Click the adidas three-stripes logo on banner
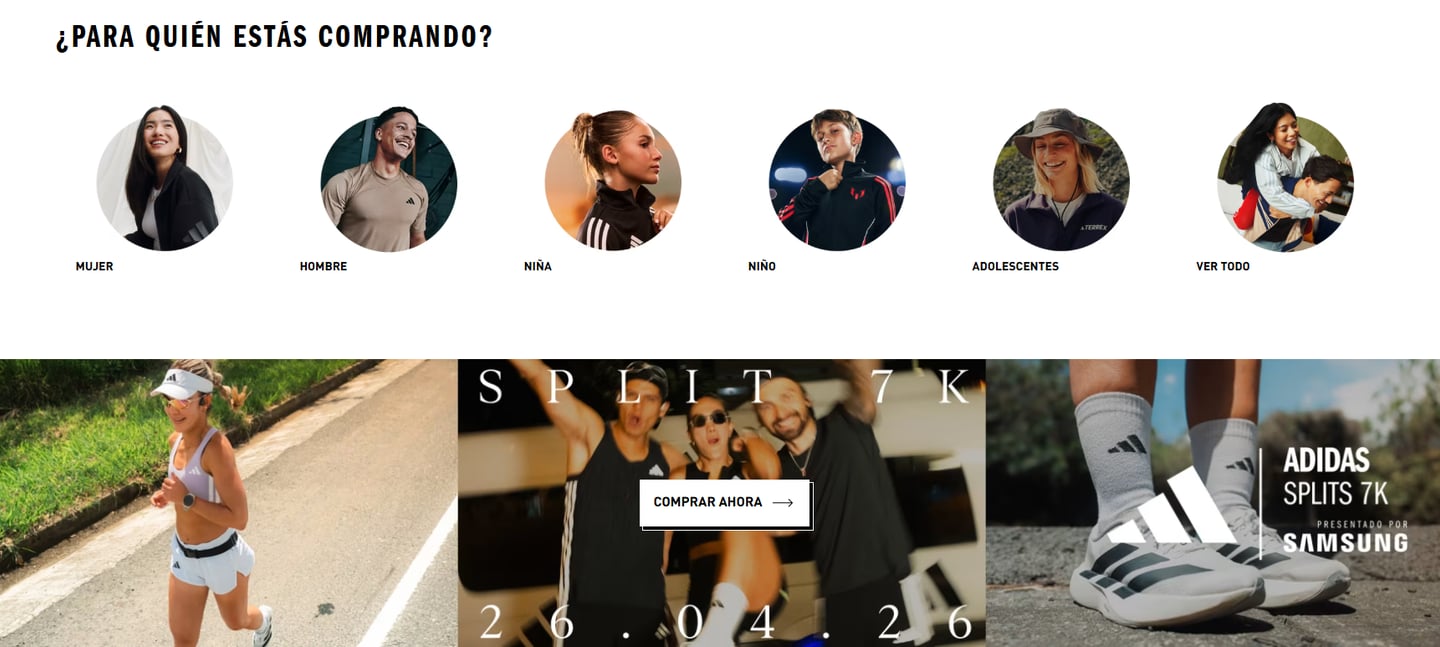This screenshot has height=647, width=1440. 1176,505
